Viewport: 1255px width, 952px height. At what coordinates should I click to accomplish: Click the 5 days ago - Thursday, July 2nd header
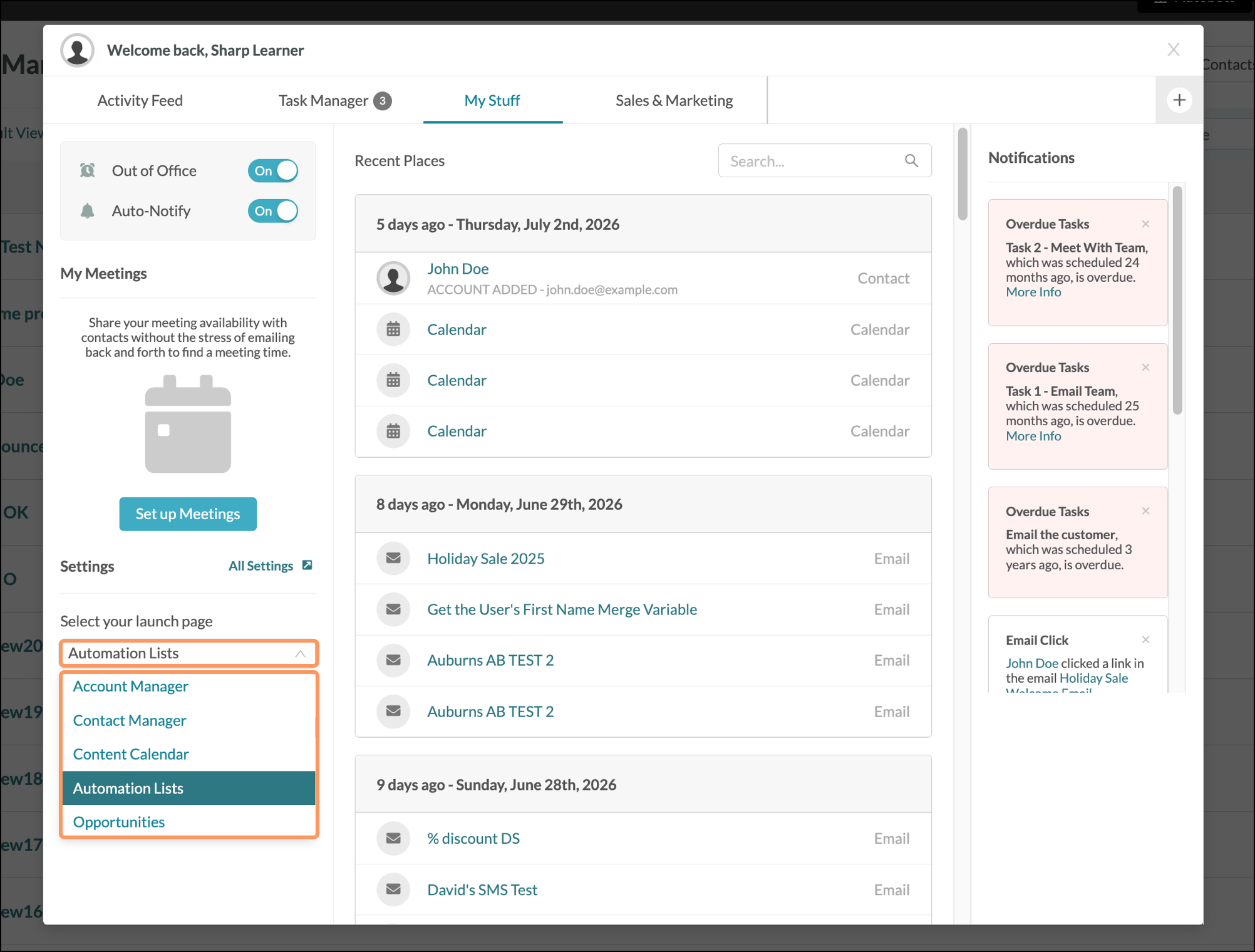(643, 224)
